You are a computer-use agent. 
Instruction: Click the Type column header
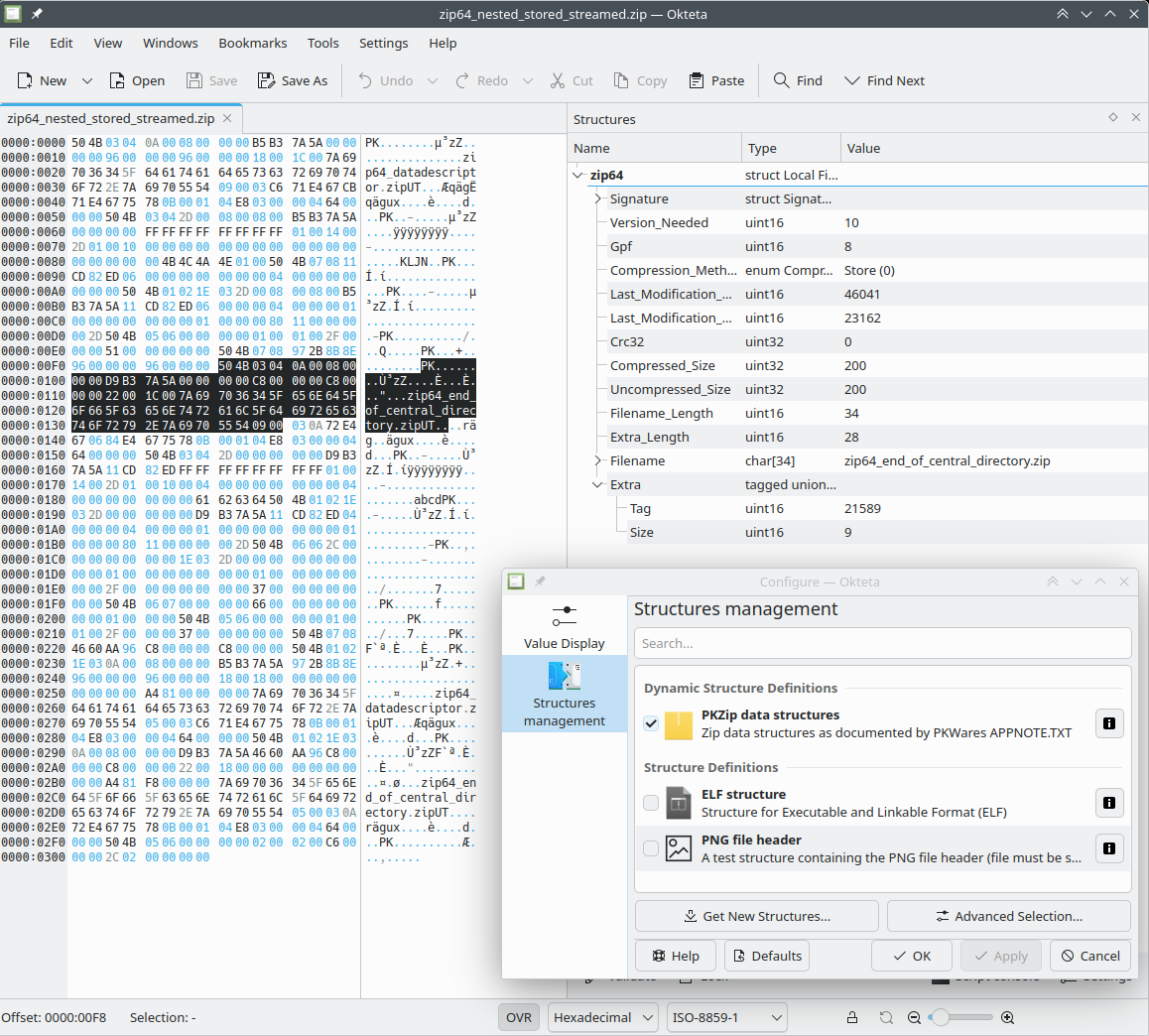pyautogui.click(x=792, y=148)
